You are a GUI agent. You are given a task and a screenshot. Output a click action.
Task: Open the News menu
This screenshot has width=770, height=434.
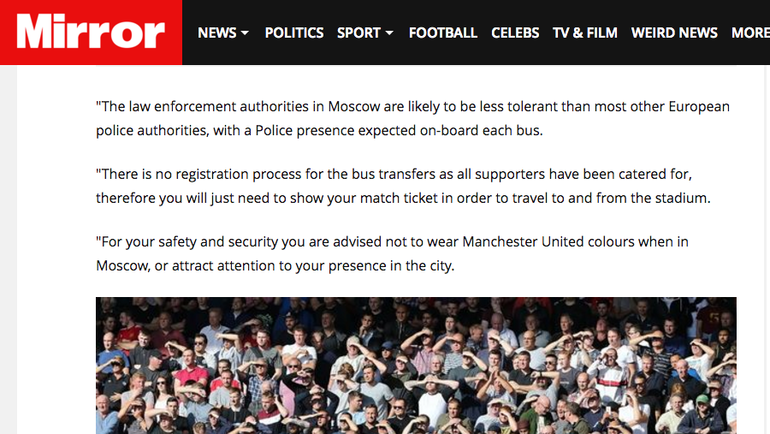click(x=216, y=33)
